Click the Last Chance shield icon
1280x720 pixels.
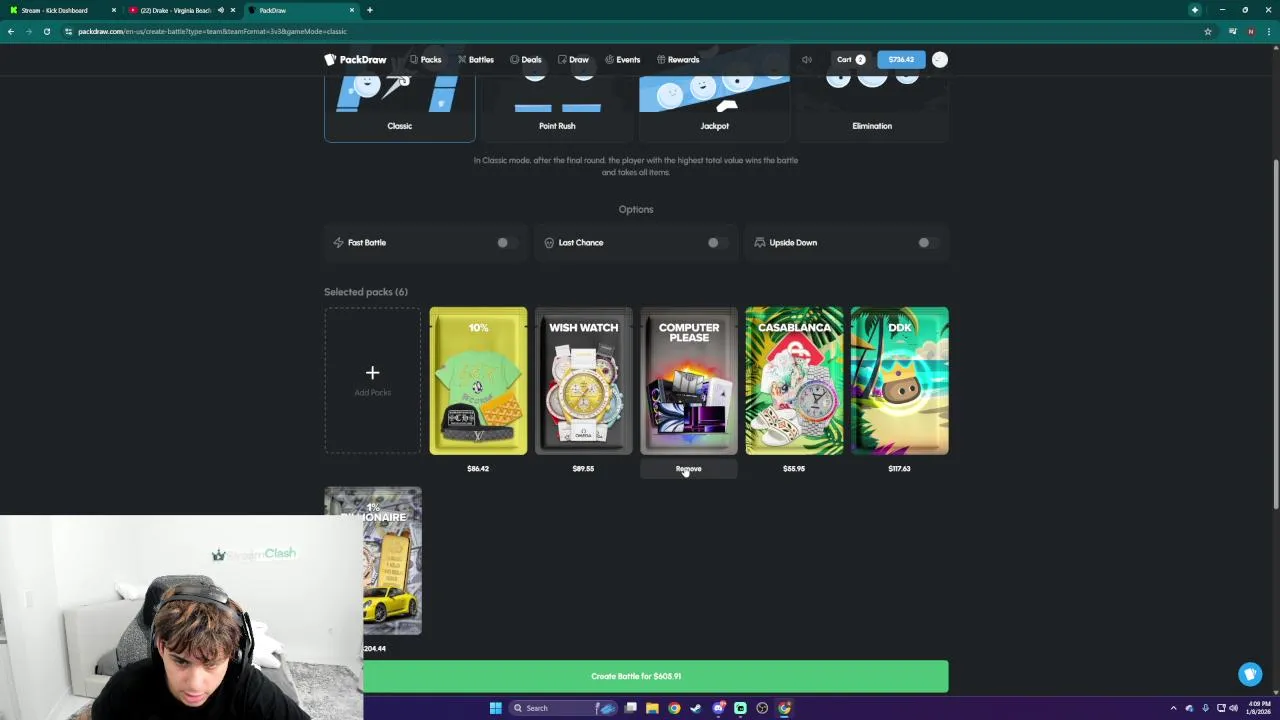point(549,243)
